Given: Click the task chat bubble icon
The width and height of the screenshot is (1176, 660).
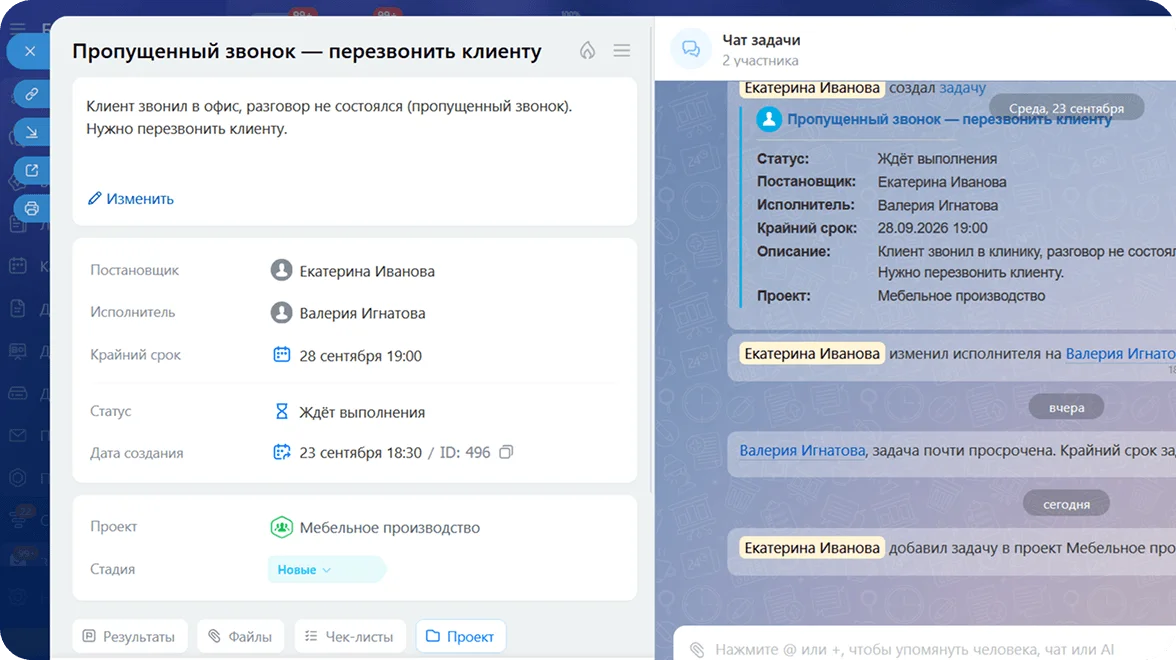Looking at the screenshot, I should pyautogui.click(x=691, y=50).
